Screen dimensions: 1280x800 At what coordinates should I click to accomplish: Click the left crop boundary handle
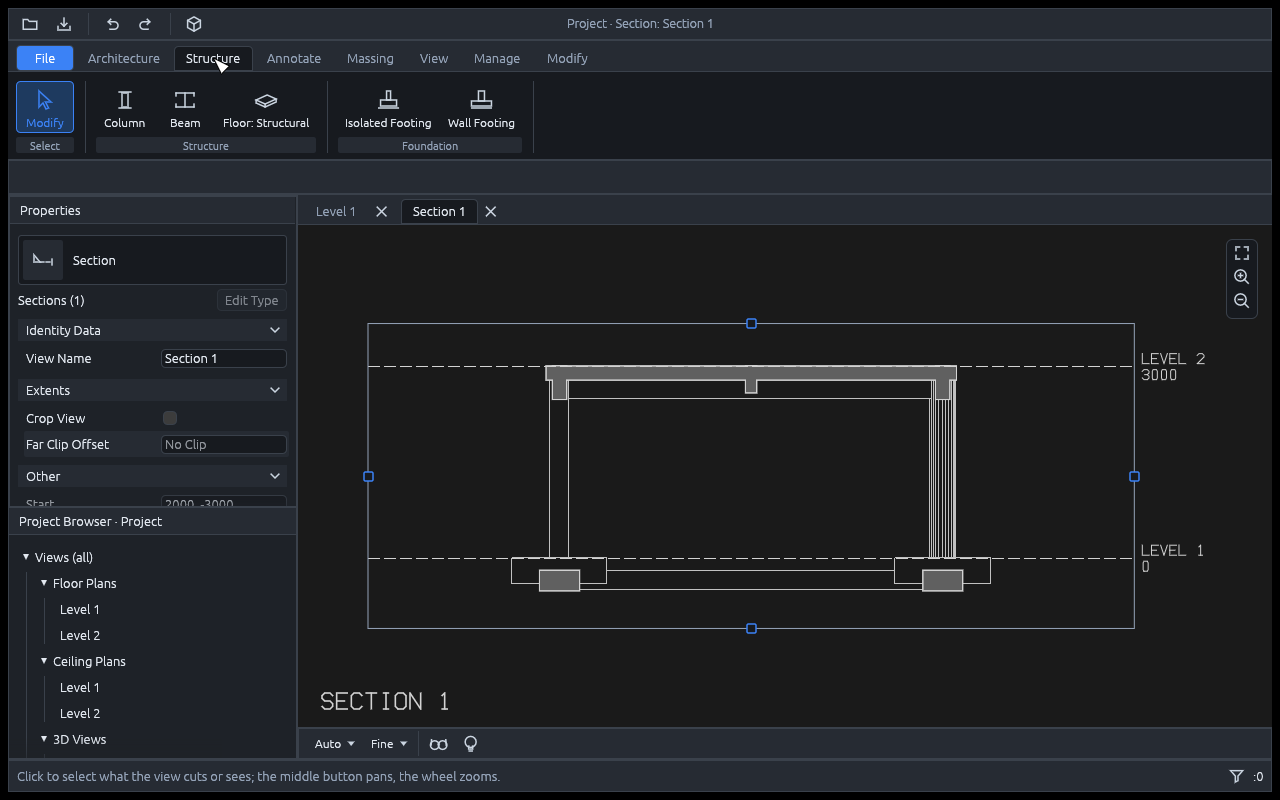point(368,477)
